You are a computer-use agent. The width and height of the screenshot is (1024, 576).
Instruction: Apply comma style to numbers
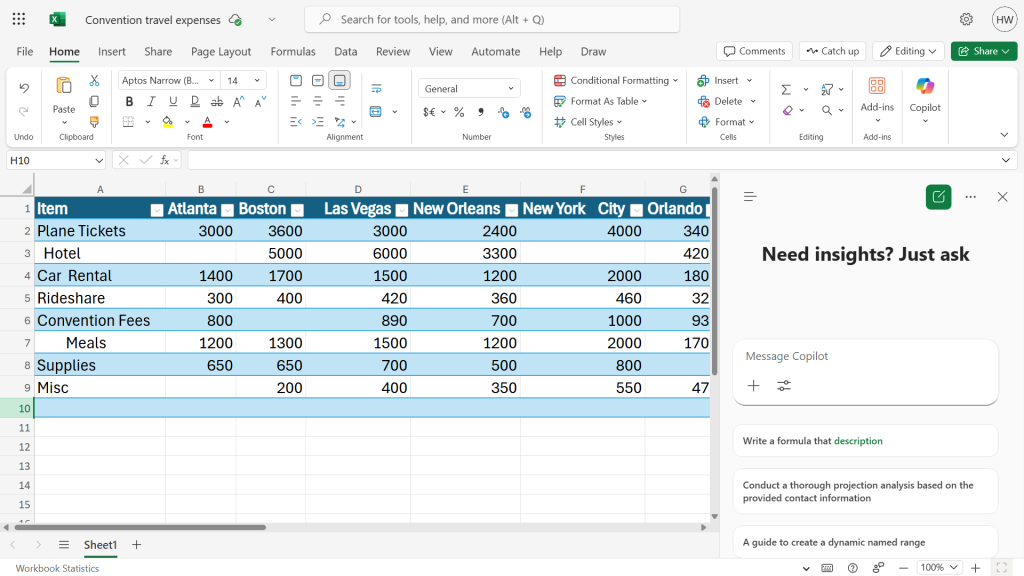coord(480,112)
